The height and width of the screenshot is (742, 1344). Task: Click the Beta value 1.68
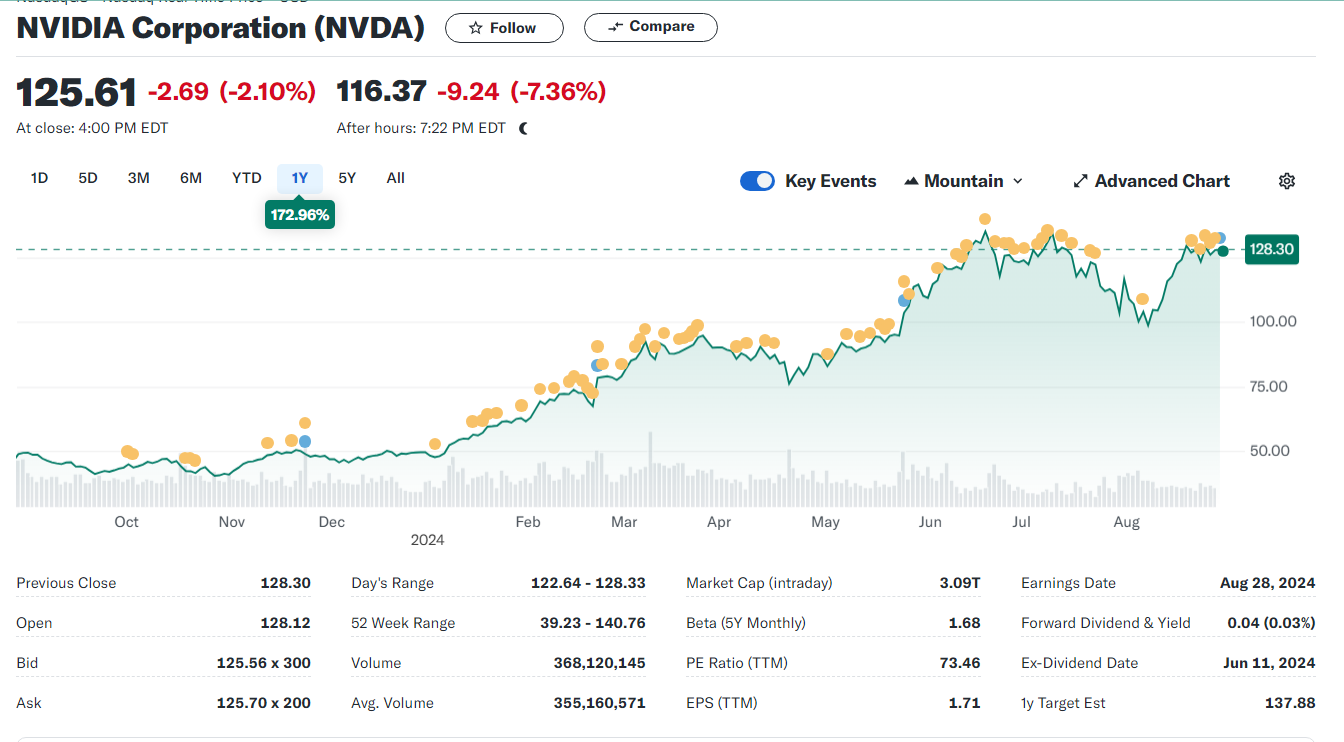coord(965,623)
